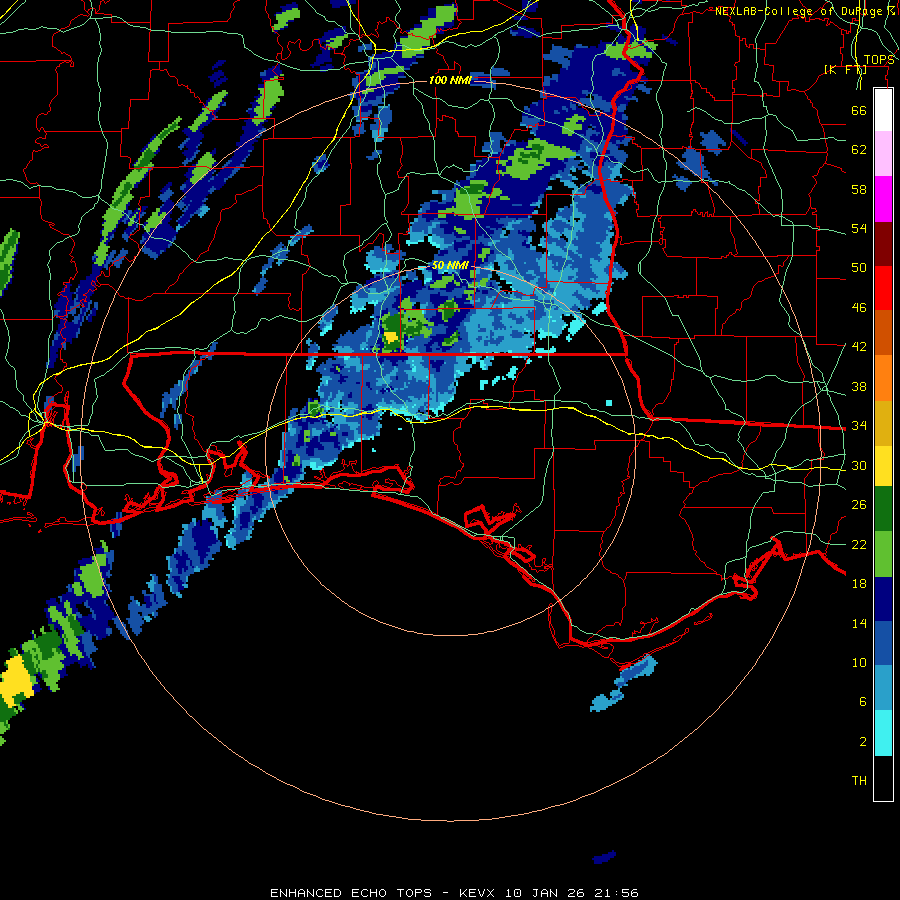Click the 10 value on the scale
This screenshot has height=900, width=900.
859,663
